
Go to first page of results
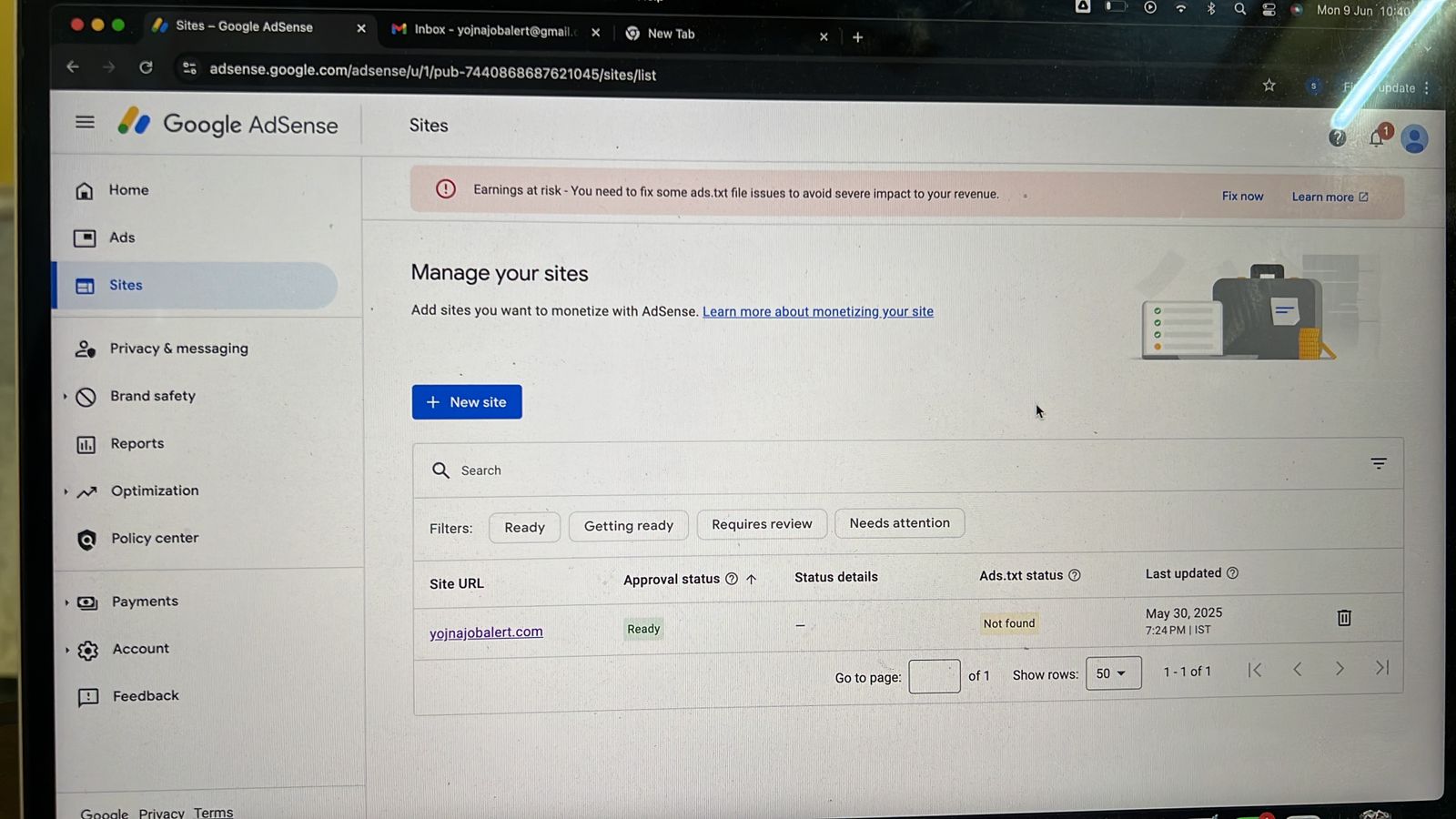[x=1255, y=670]
